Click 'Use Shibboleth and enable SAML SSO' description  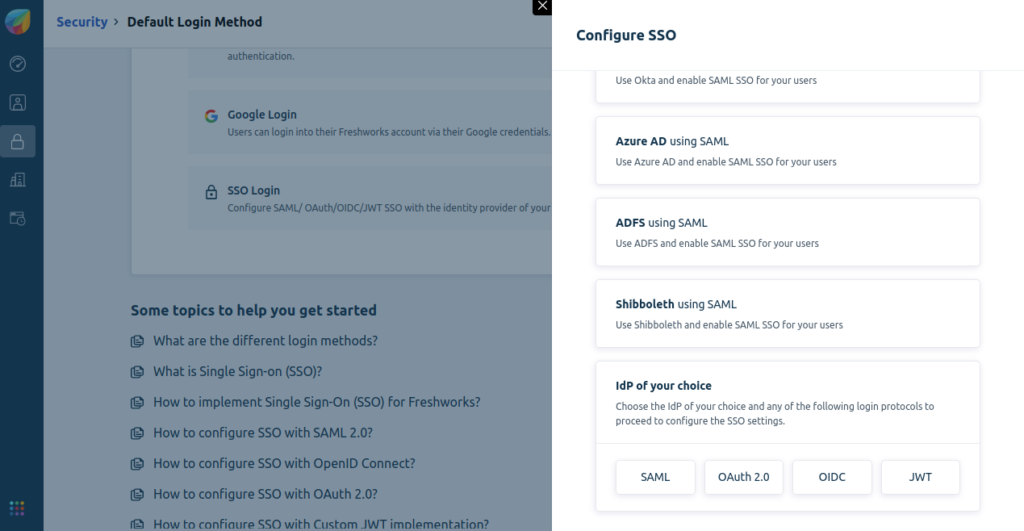[729, 325]
